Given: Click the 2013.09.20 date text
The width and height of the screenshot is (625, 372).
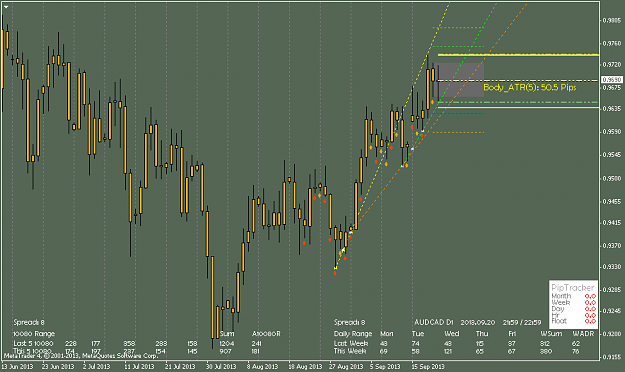Looking at the screenshot, I should click(x=478, y=322).
